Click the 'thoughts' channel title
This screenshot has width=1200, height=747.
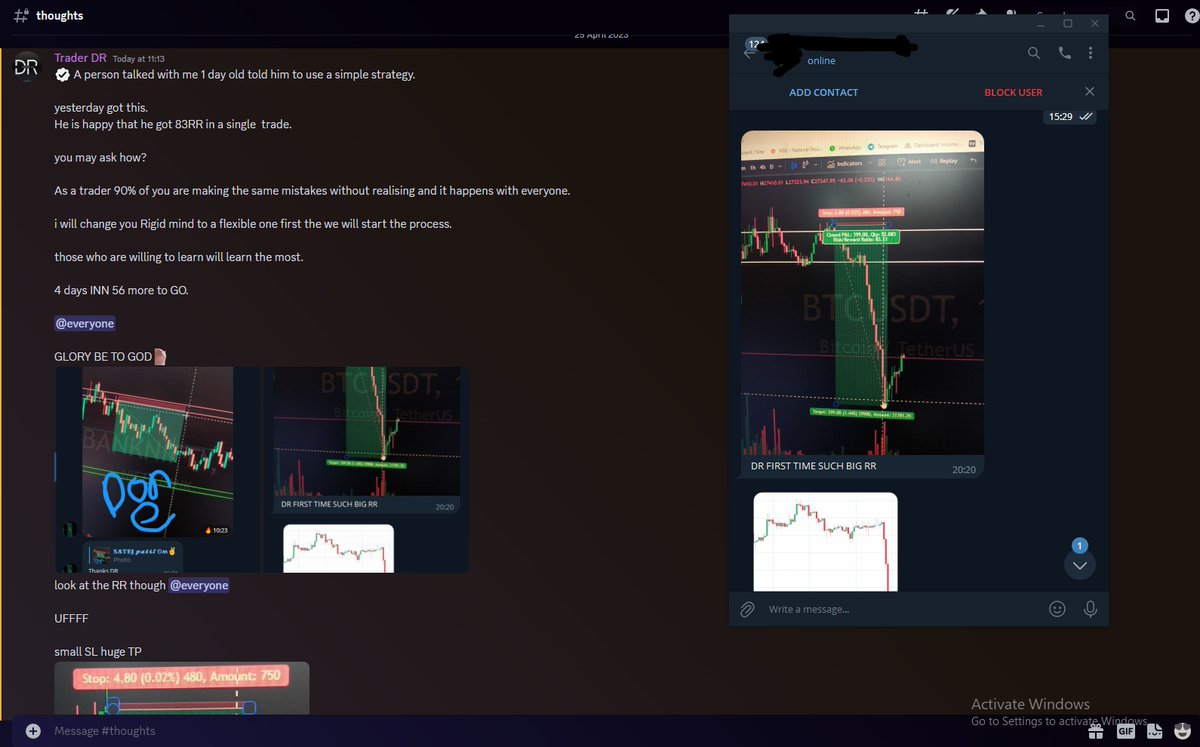(59, 16)
